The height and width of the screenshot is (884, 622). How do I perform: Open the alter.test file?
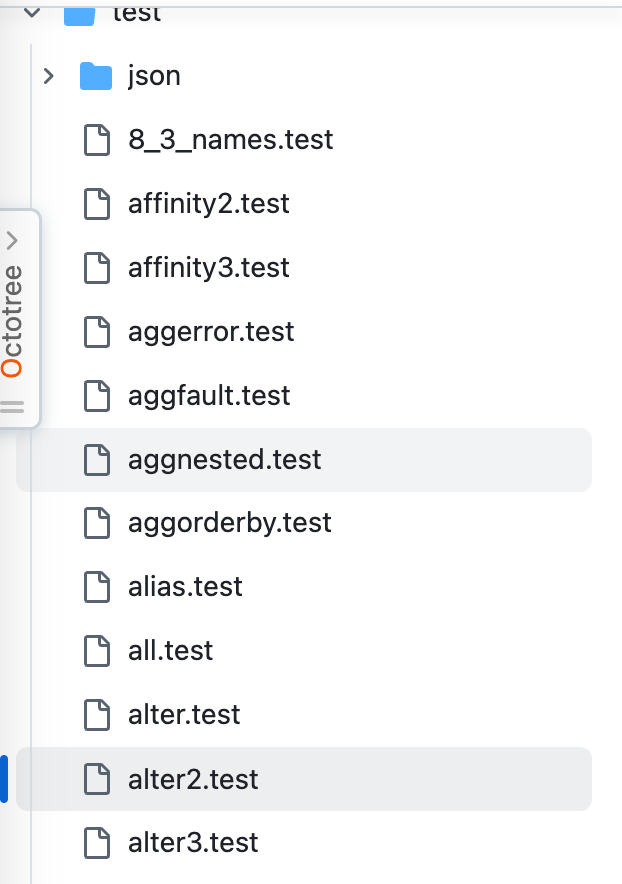tap(184, 715)
